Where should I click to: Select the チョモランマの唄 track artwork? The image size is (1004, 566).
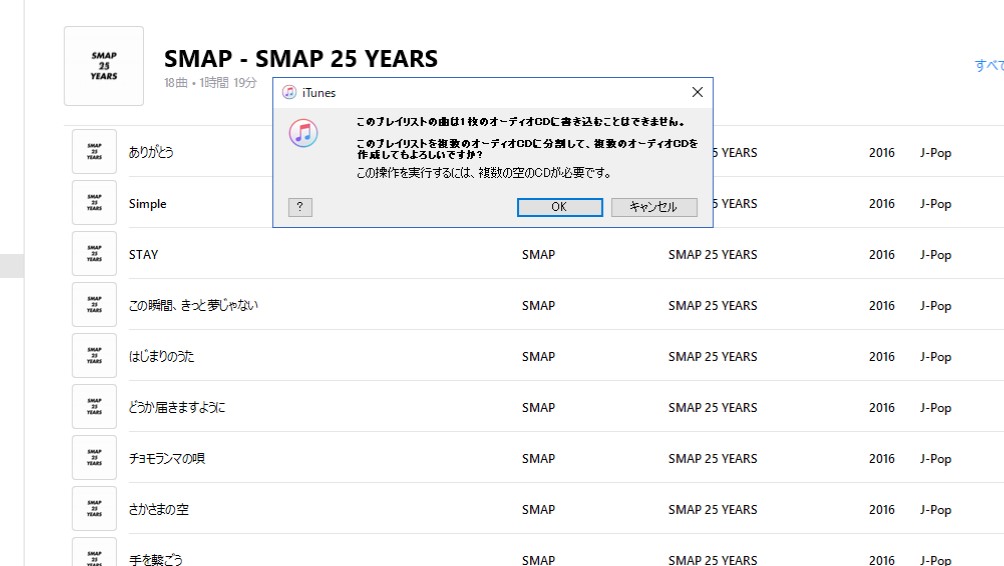94,458
